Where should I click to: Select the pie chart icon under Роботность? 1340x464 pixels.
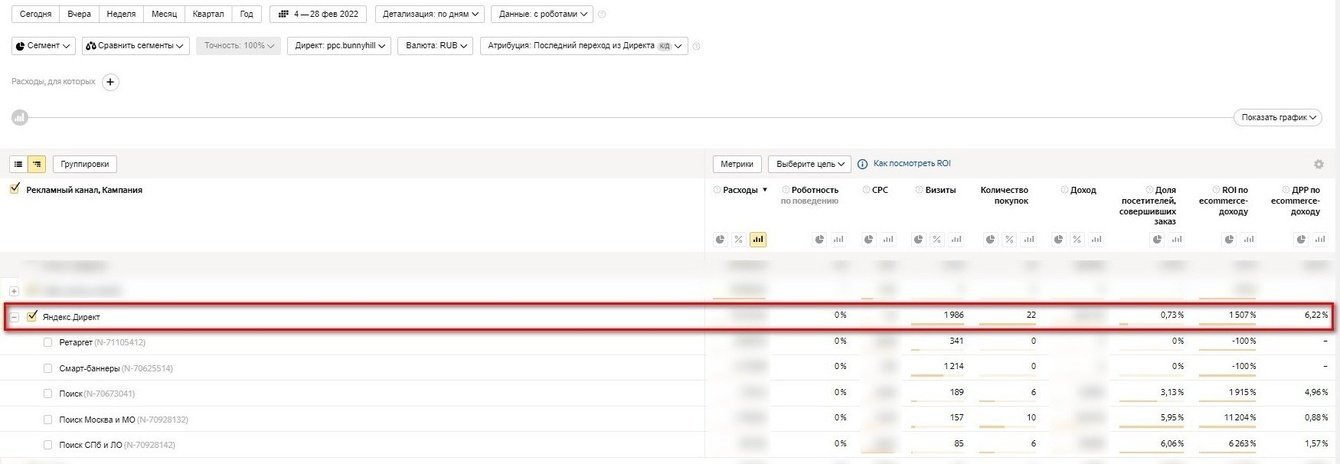point(819,239)
